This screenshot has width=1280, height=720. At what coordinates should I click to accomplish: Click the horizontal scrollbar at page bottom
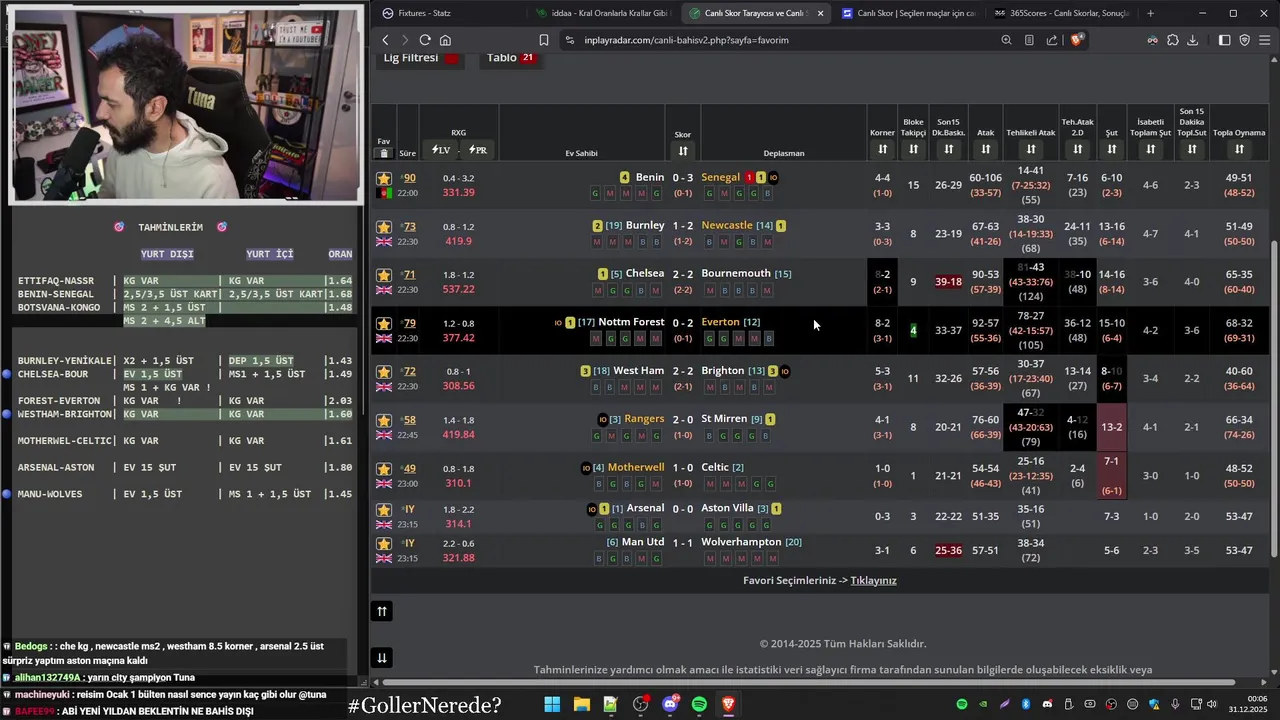coord(810,683)
